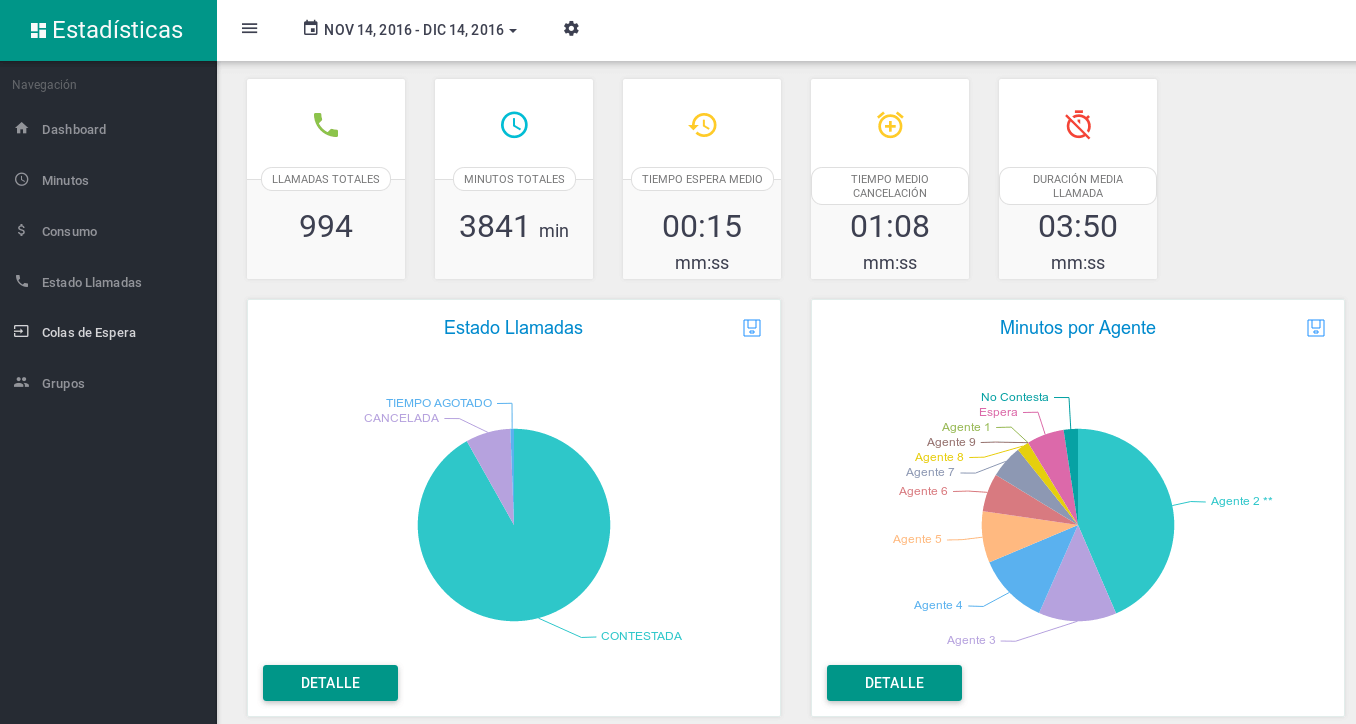Click the people icon next to Grupos
1356x724 pixels.
(22, 382)
